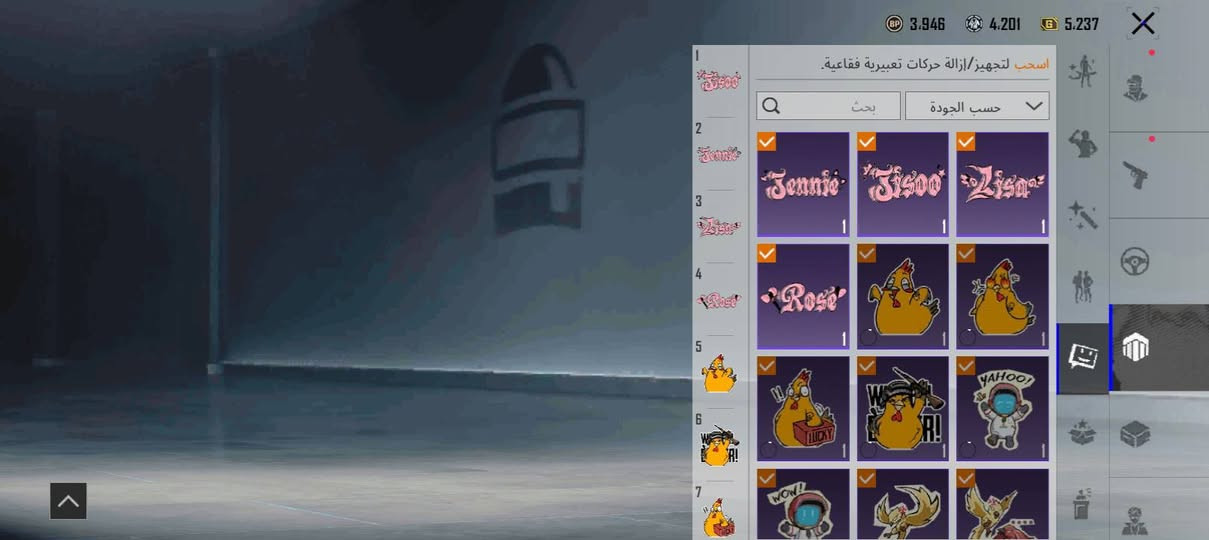Select equipped slot 1 Jisoo graffiti
1209x540 pixels.
click(719, 81)
